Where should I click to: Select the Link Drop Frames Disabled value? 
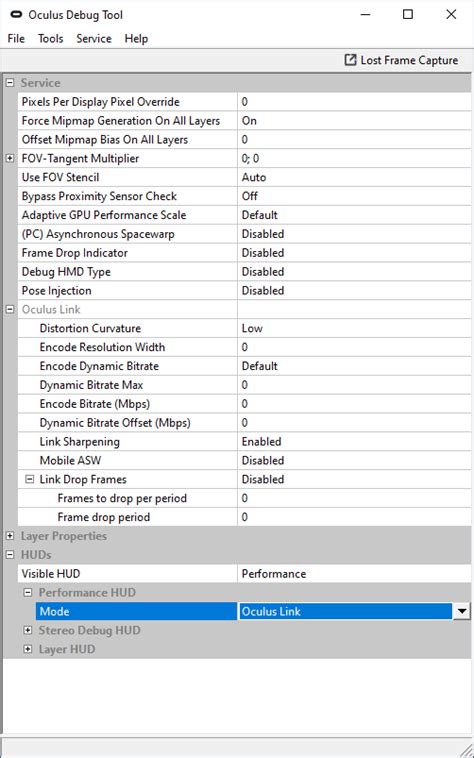point(354,479)
